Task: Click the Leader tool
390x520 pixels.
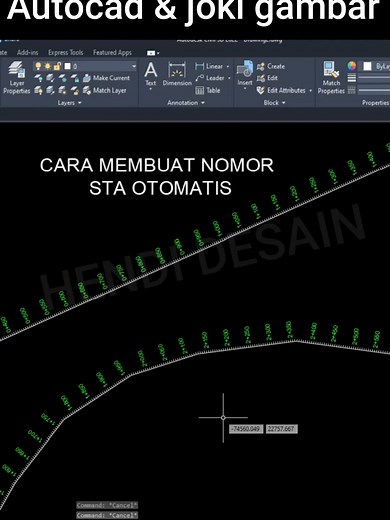Action: [x=210, y=78]
